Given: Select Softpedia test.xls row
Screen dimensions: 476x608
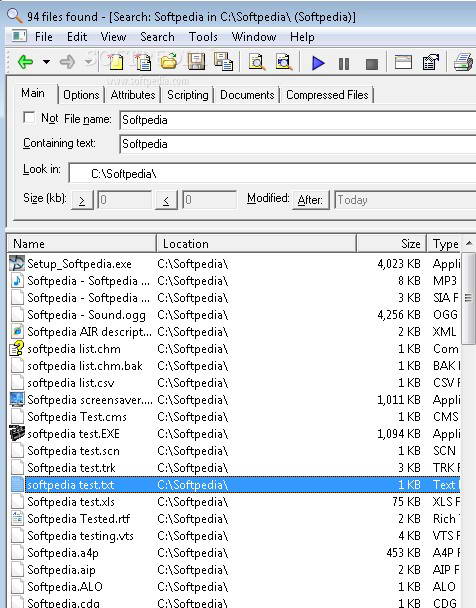Looking at the screenshot, I should [x=235, y=502].
